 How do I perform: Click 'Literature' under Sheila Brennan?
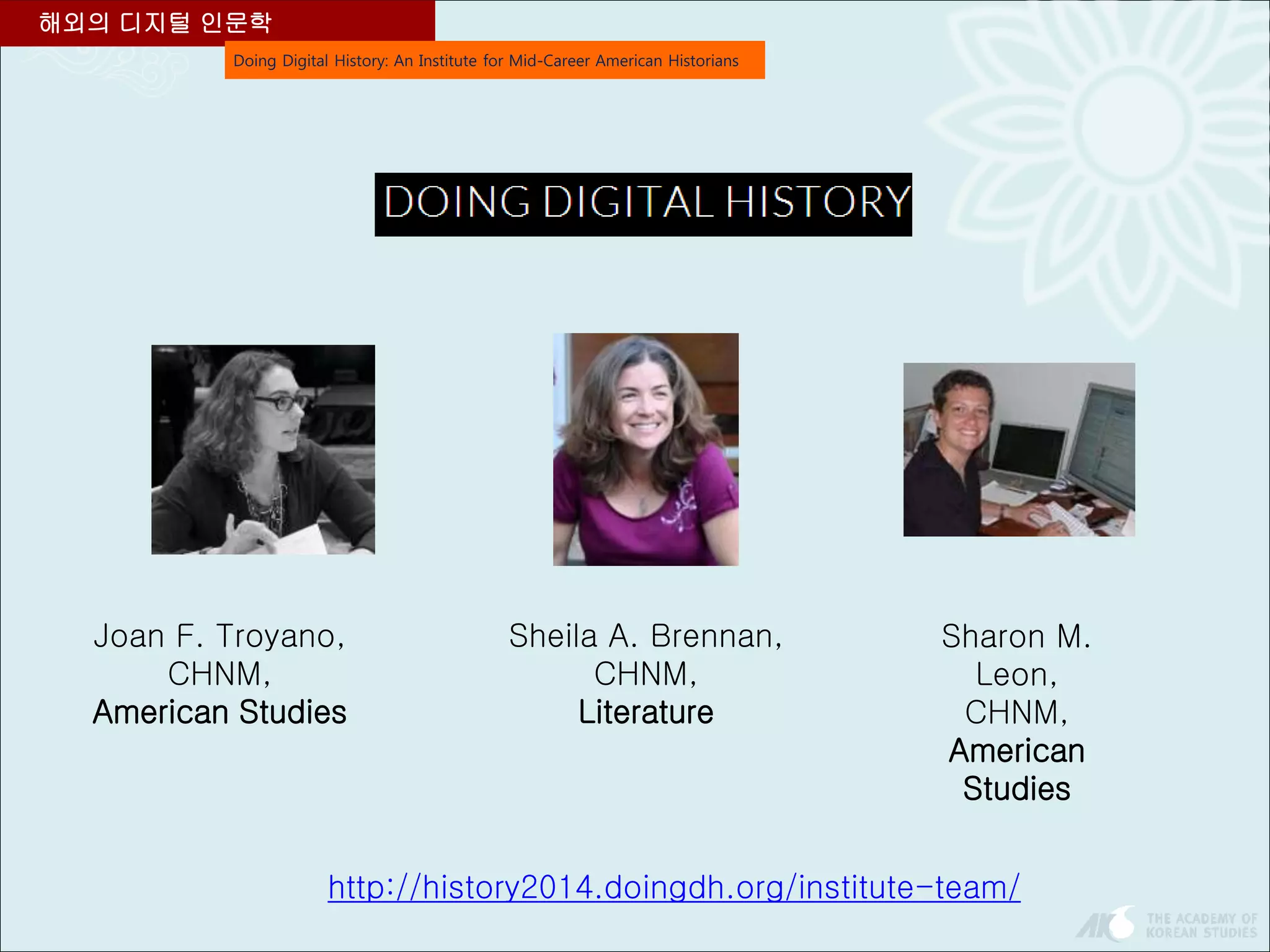646,712
